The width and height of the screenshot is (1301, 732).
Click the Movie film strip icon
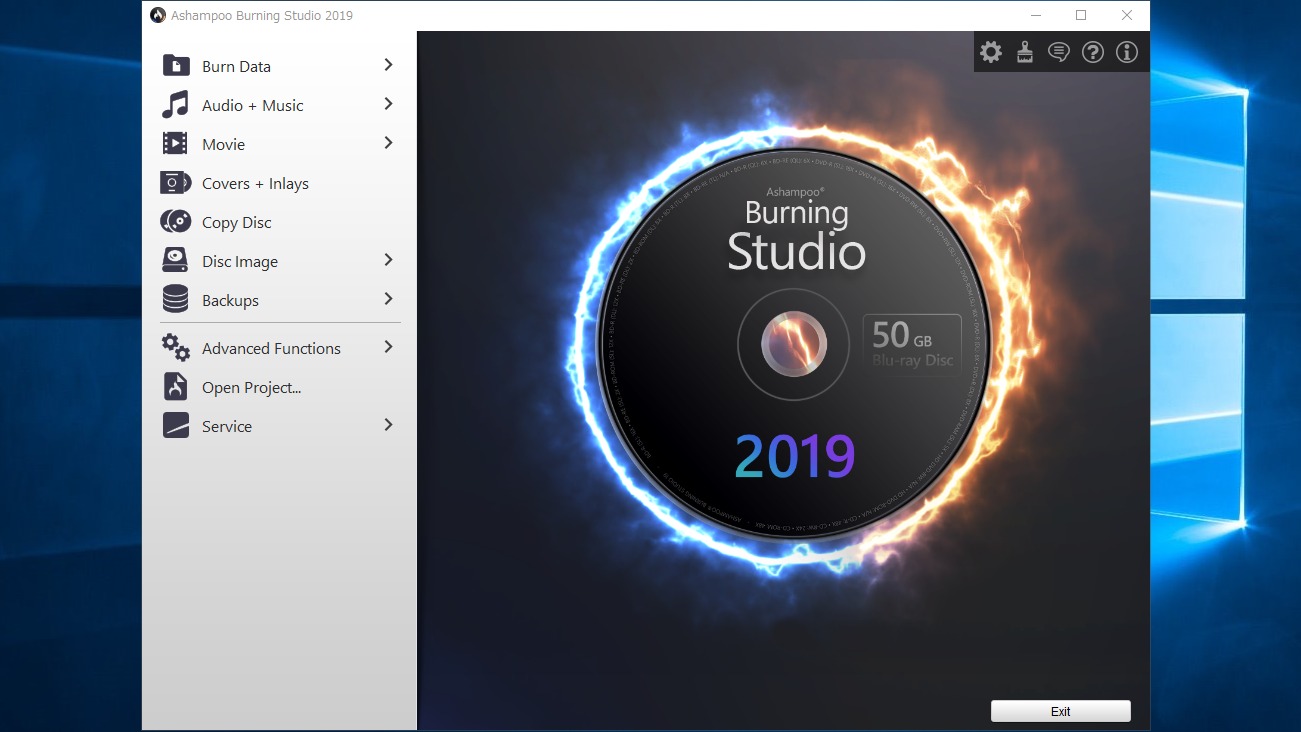click(x=175, y=144)
